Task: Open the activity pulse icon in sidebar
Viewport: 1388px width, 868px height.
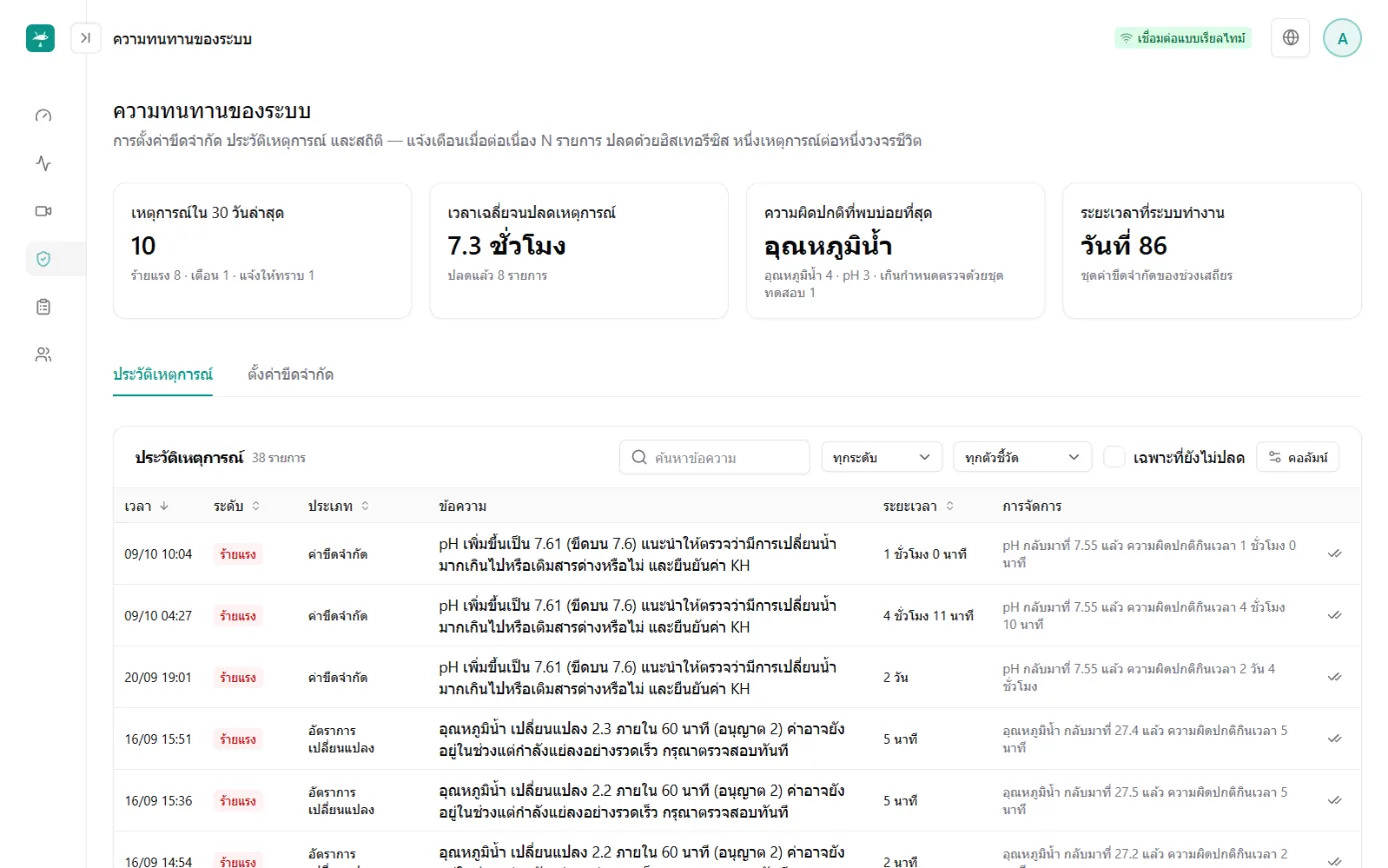Action: pos(43,163)
